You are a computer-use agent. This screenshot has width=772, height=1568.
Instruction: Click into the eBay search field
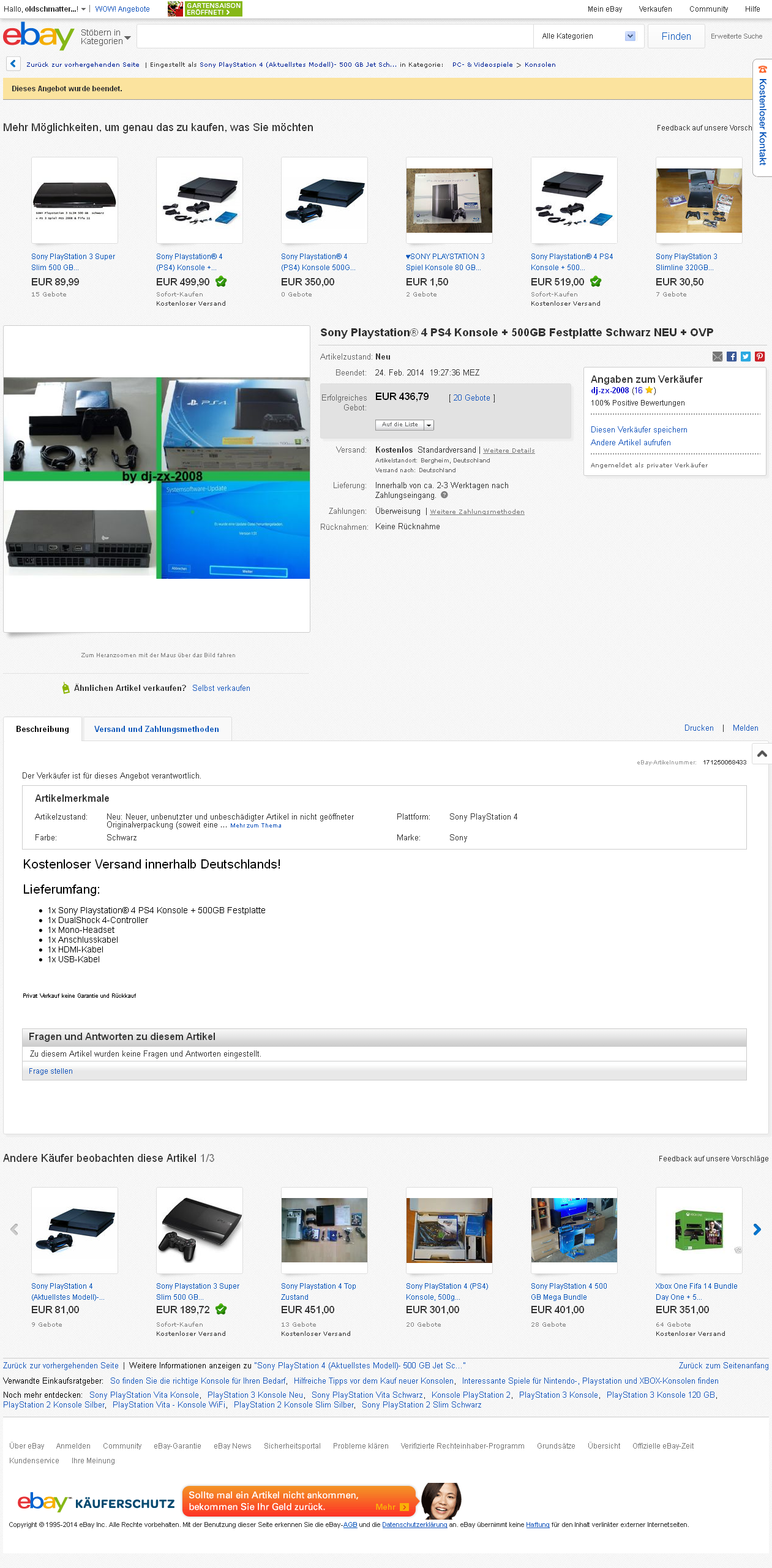335,36
